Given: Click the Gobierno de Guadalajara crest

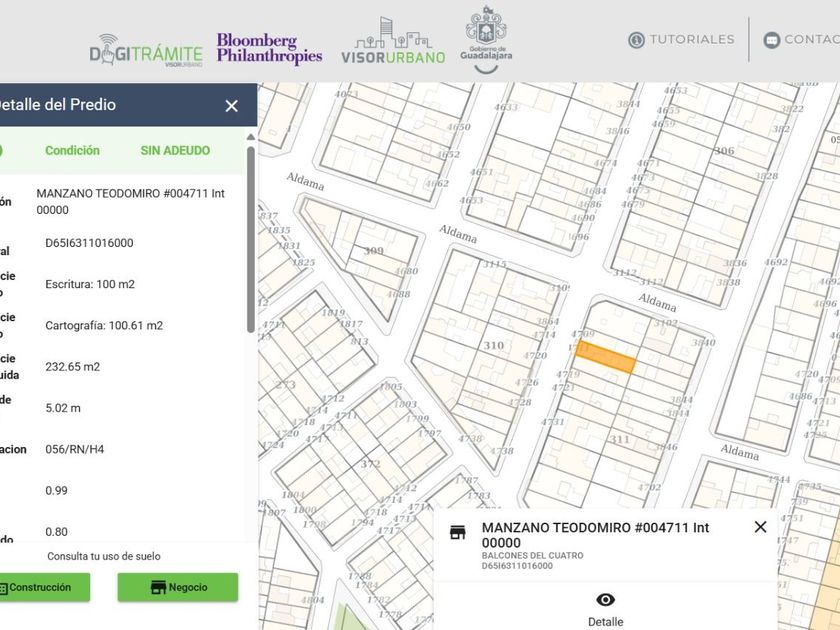Looking at the screenshot, I should (x=487, y=38).
